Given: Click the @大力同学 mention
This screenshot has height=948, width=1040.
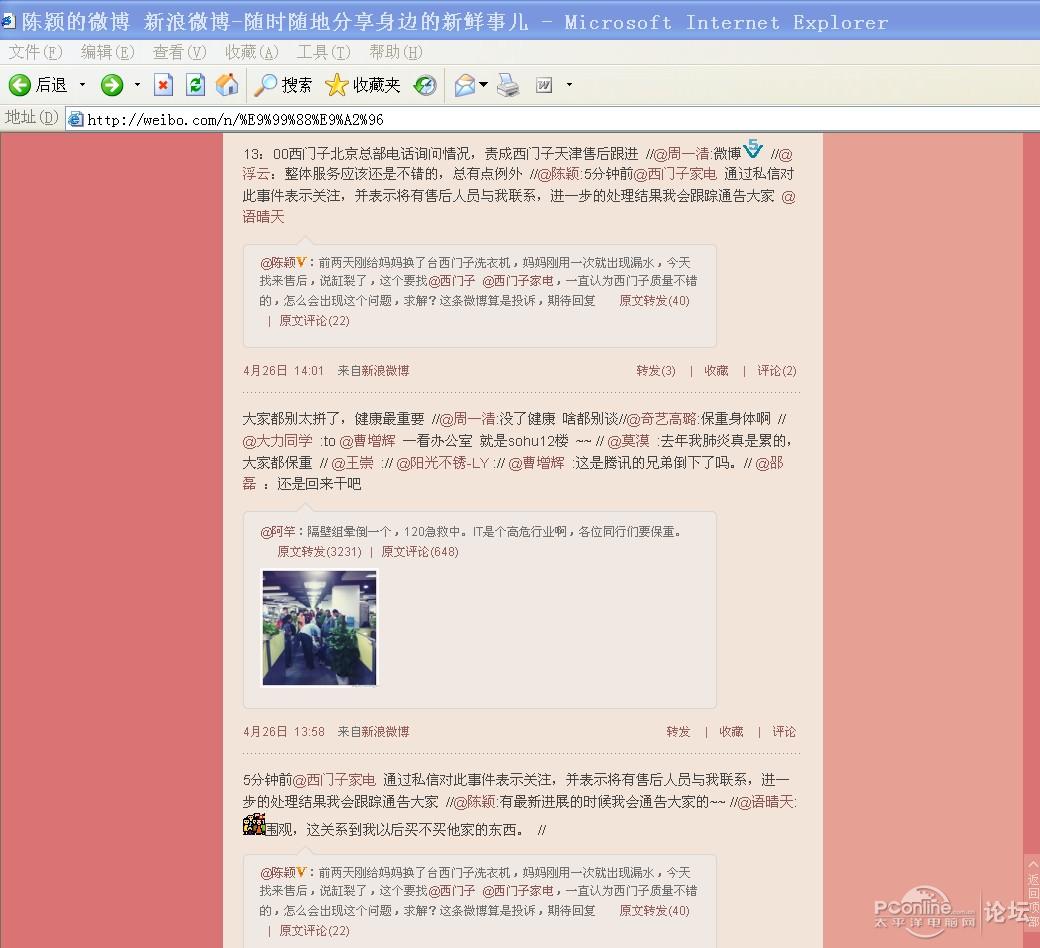Looking at the screenshot, I should [277, 441].
